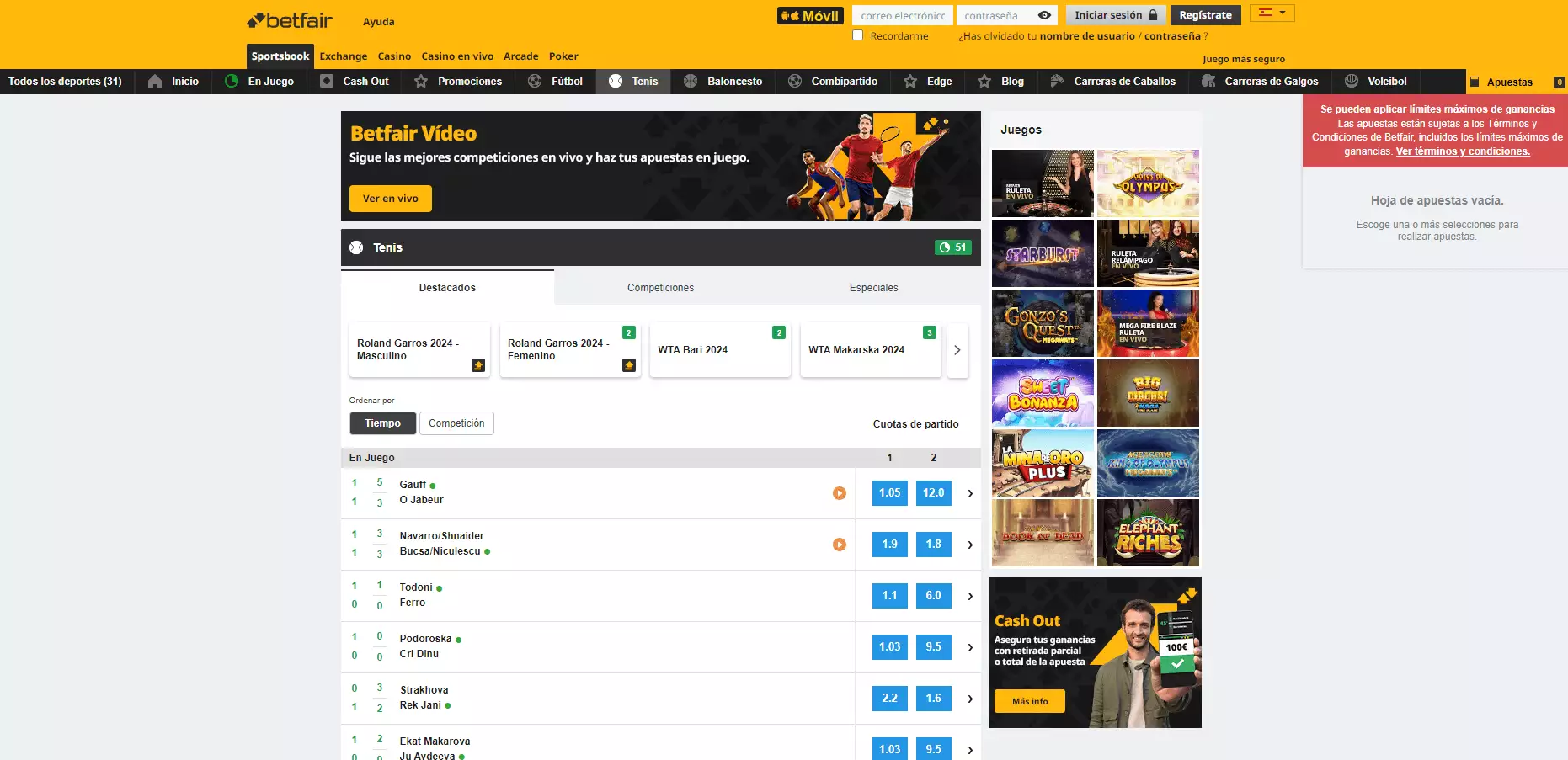Expand the Podoroska vs Cri Dinu match
The height and width of the screenshot is (760, 1568).
[970, 647]
